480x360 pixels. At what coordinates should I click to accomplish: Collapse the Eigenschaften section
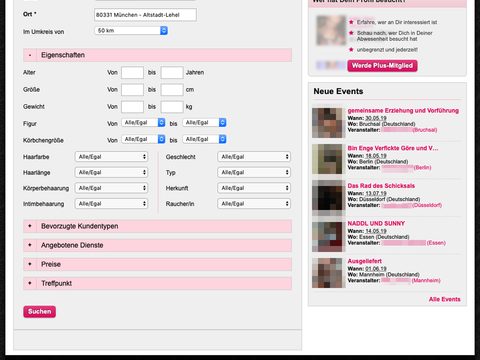pyautogui.click(x=157, y=55)
